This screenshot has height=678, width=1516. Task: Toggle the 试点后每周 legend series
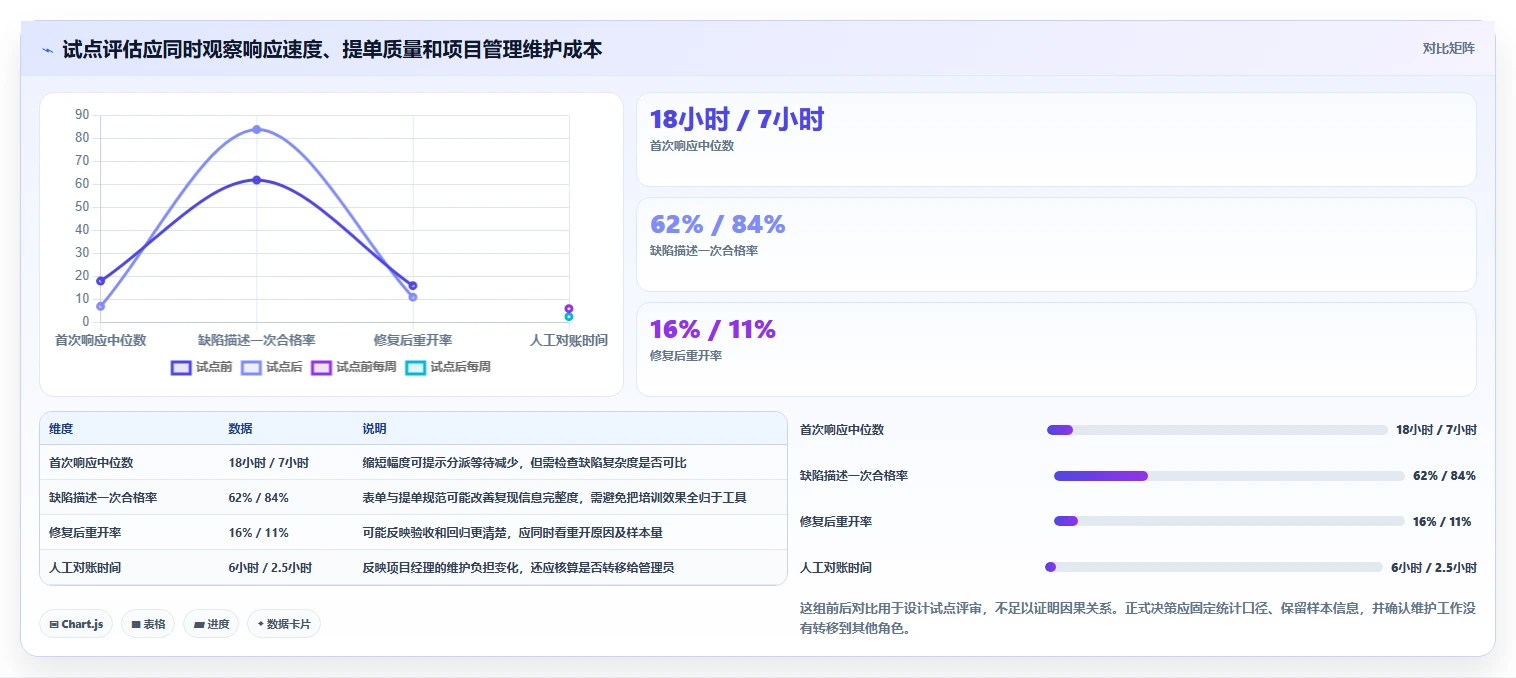448,367
